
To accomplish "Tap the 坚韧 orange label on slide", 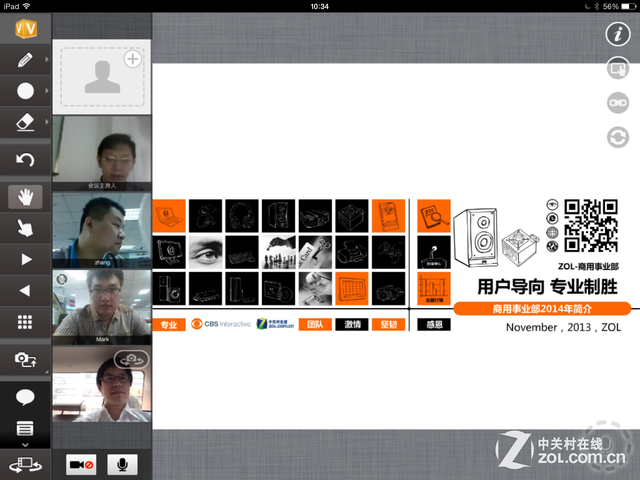I will 389,324.
